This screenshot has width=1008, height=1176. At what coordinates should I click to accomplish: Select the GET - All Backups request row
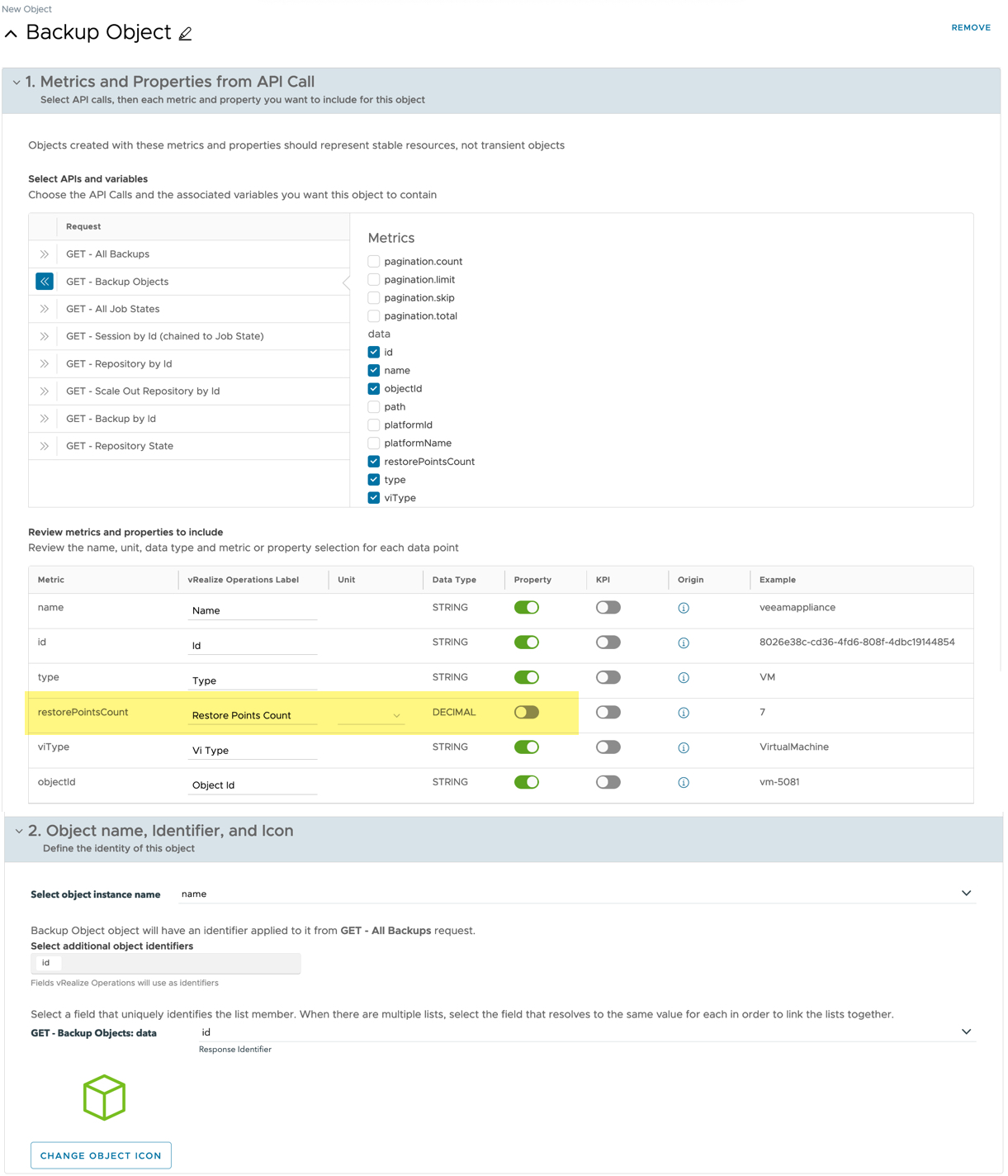pyautogui.click(x=189, y=254)
